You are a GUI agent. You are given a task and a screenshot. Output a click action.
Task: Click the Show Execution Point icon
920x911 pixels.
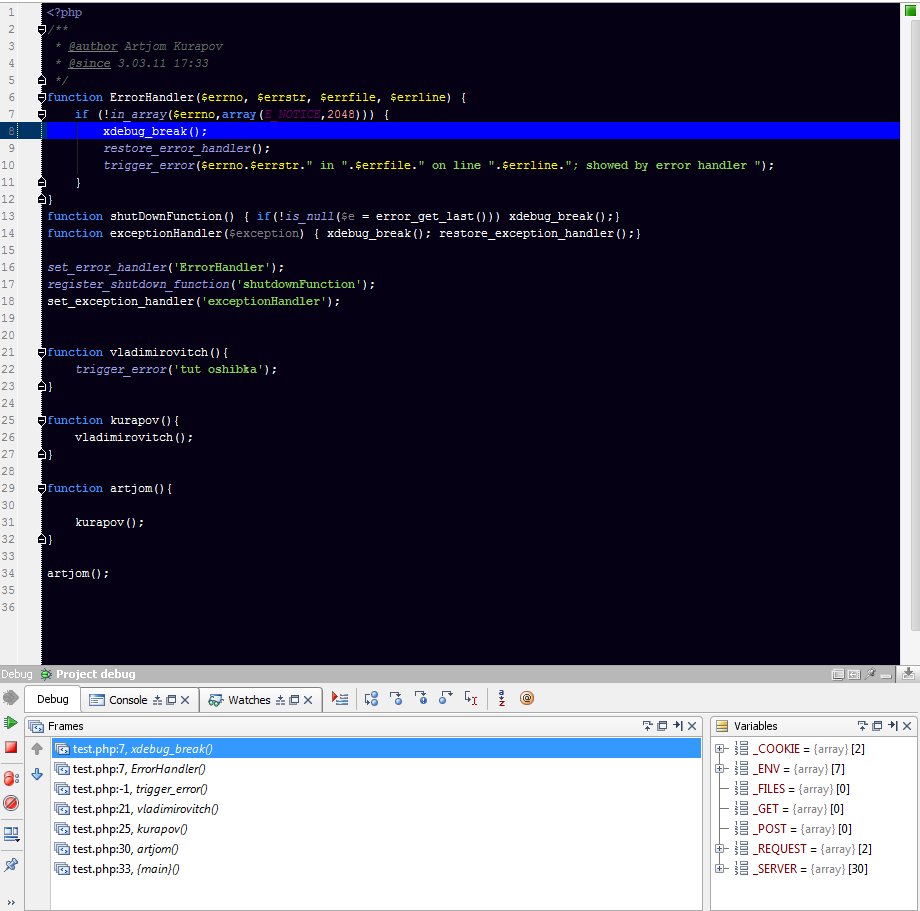click(x=341, y=699)
